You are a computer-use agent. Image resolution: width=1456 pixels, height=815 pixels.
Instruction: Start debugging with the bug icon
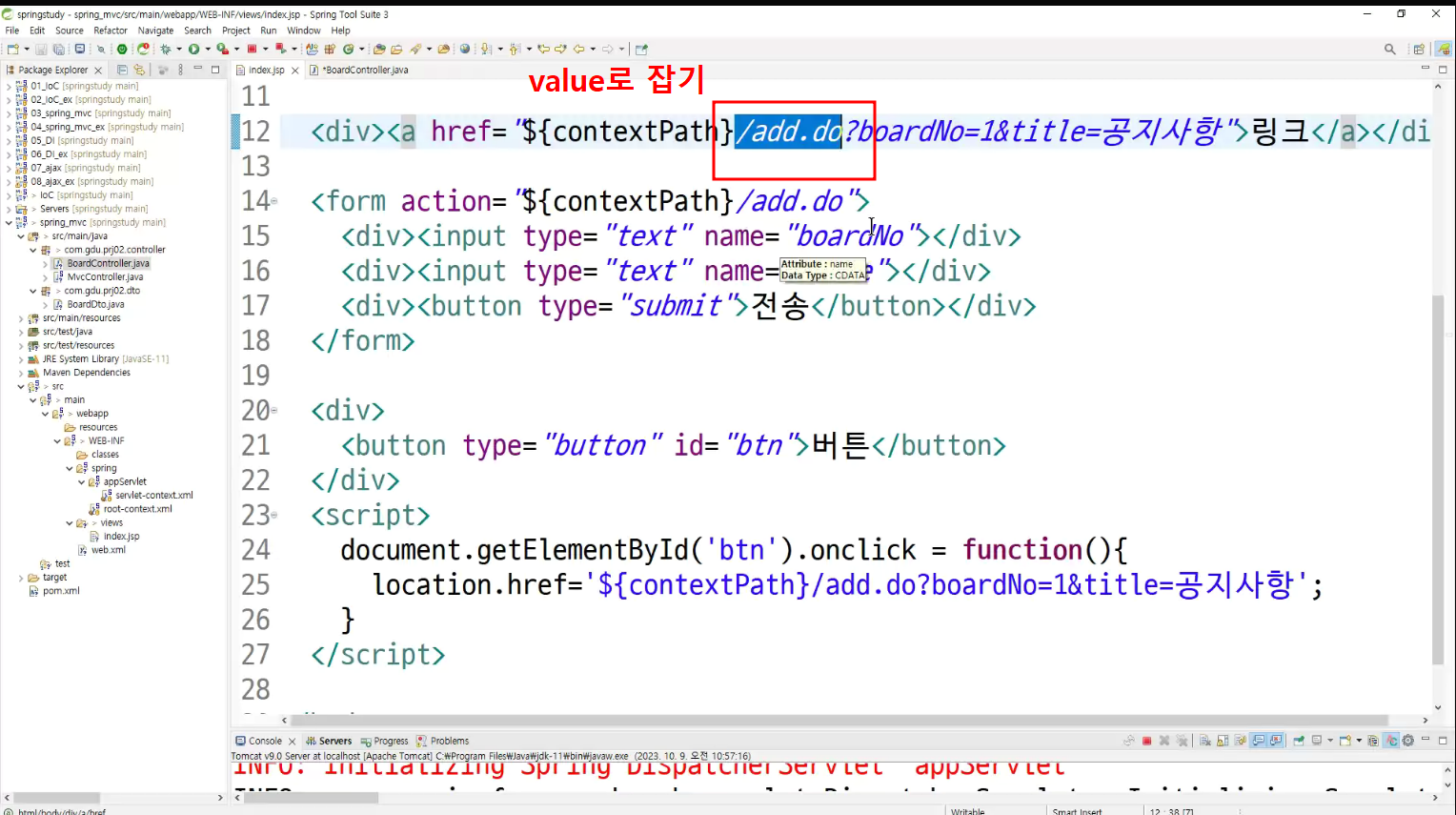pyautogui.click(x=166, y=49)
